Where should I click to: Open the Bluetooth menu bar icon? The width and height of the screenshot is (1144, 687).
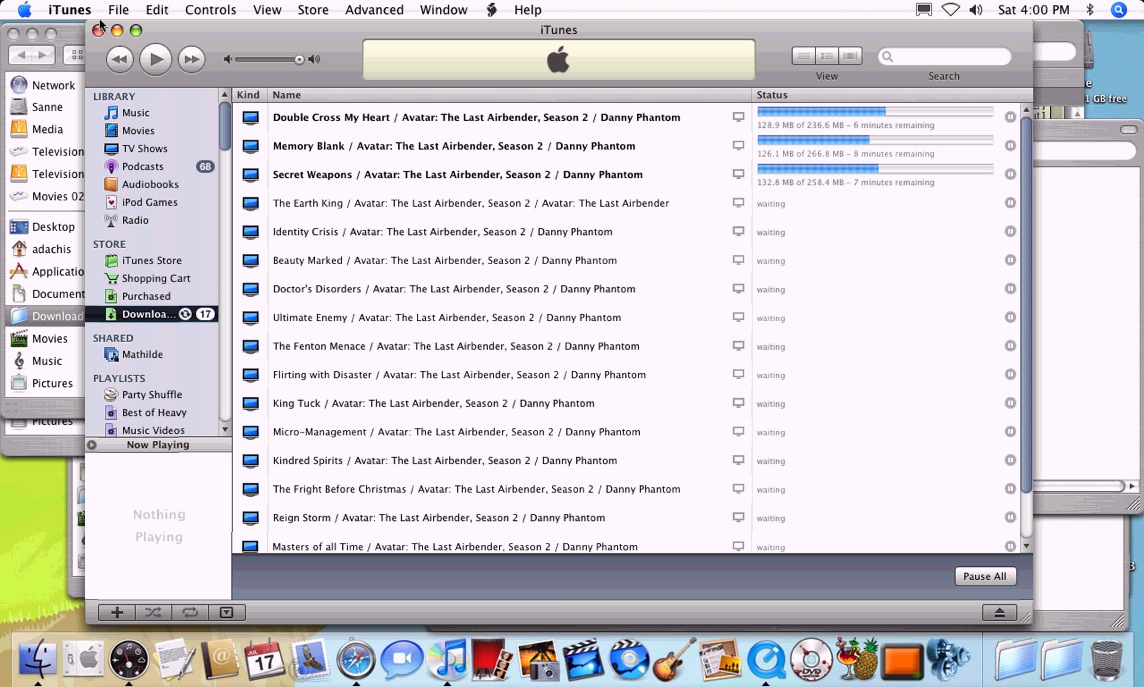tap(1090, 9)
